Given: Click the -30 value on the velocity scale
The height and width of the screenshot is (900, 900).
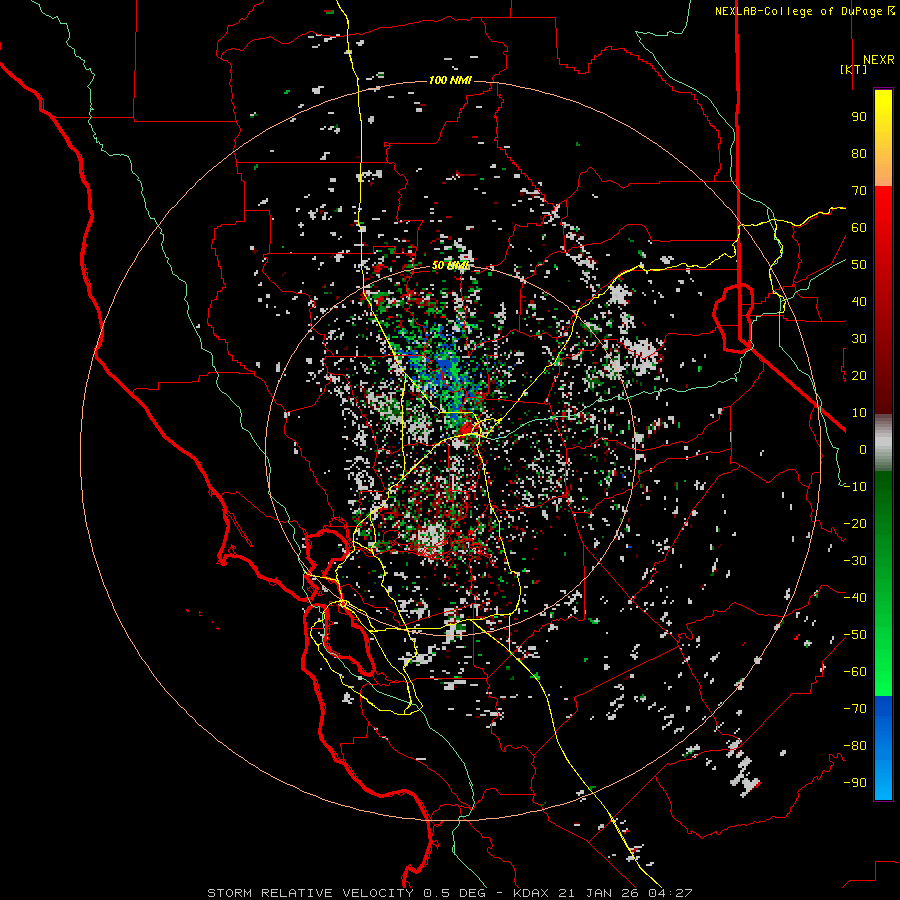Looking at the screenshot, I should [855, 561].
